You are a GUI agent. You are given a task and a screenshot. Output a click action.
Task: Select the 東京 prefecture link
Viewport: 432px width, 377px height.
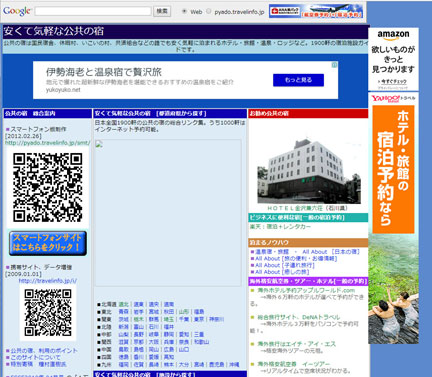point(199,319)
